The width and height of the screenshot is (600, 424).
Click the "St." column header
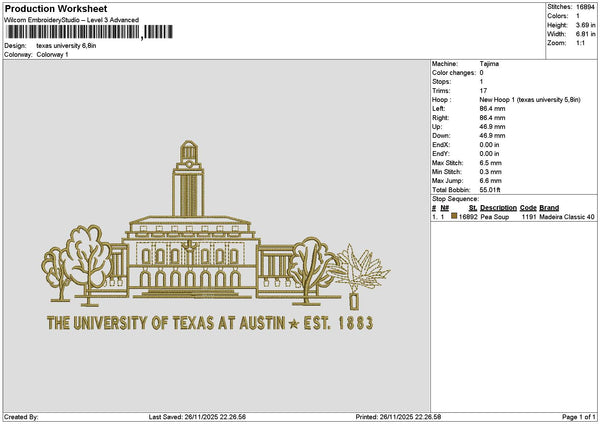[473, 208]
